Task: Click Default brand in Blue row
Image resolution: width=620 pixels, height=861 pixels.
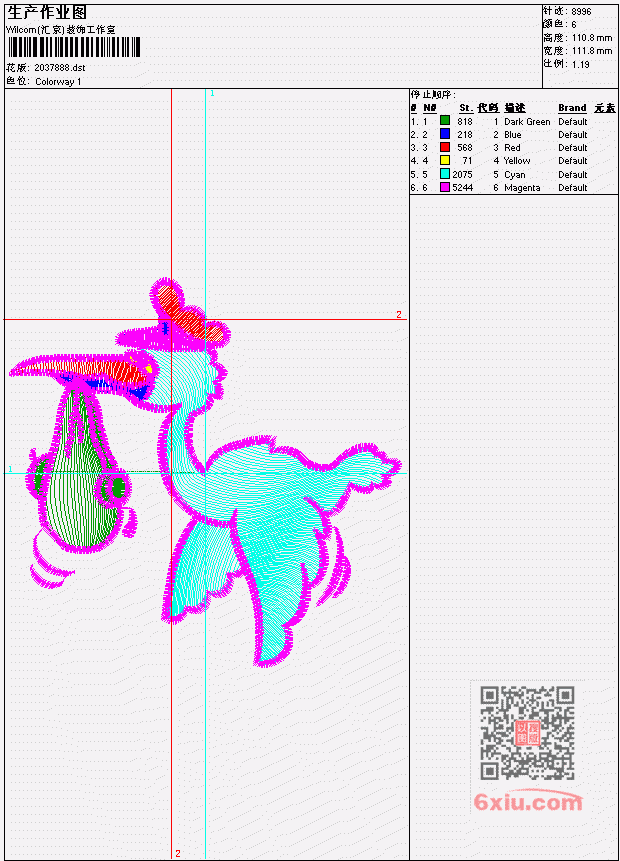Action: point(573,135)
